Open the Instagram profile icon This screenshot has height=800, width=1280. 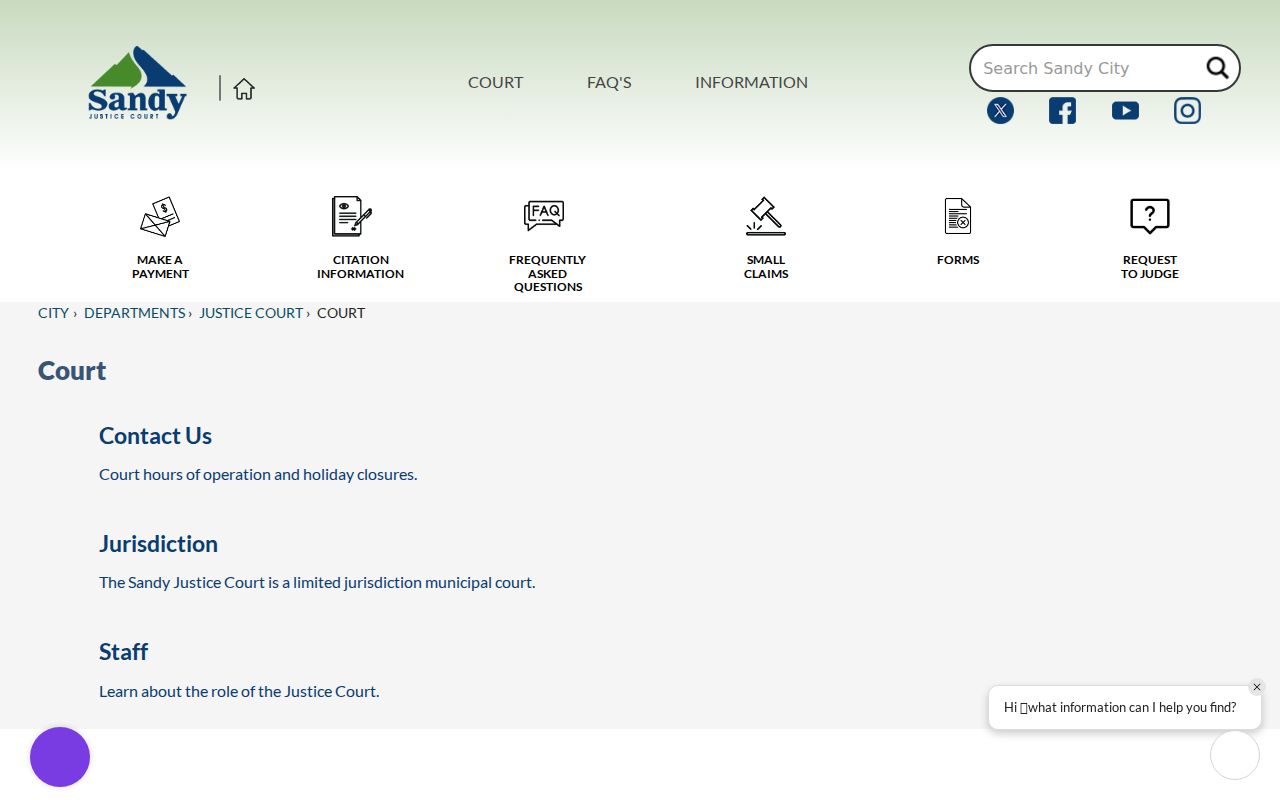(x=1187, y=111)
